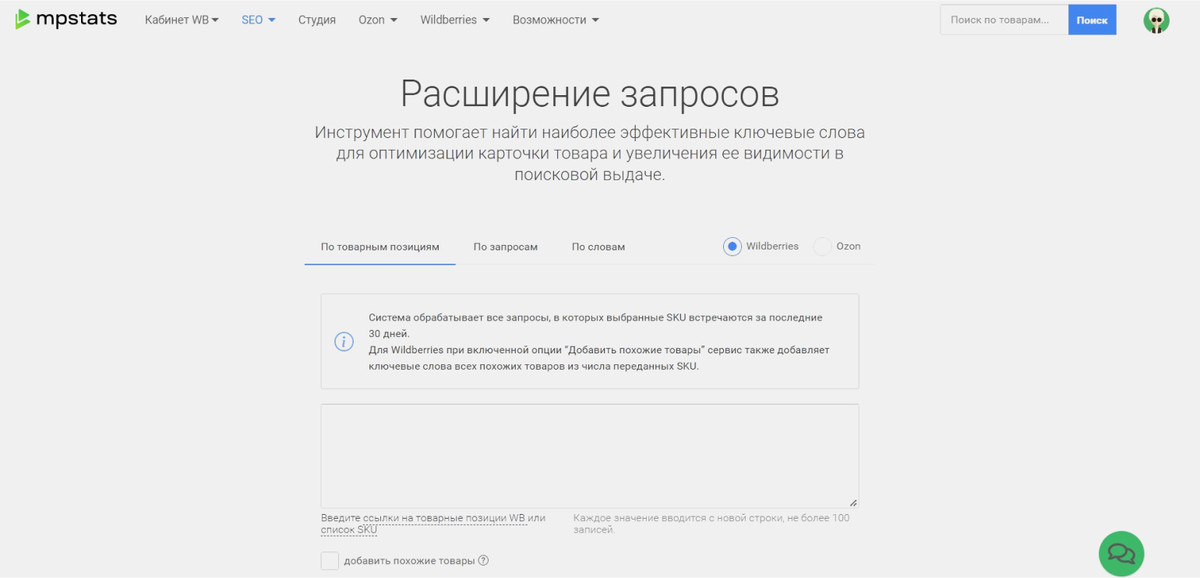Click the note about 100 records limit
The image size is (1200, 578).
coord(711,523)
